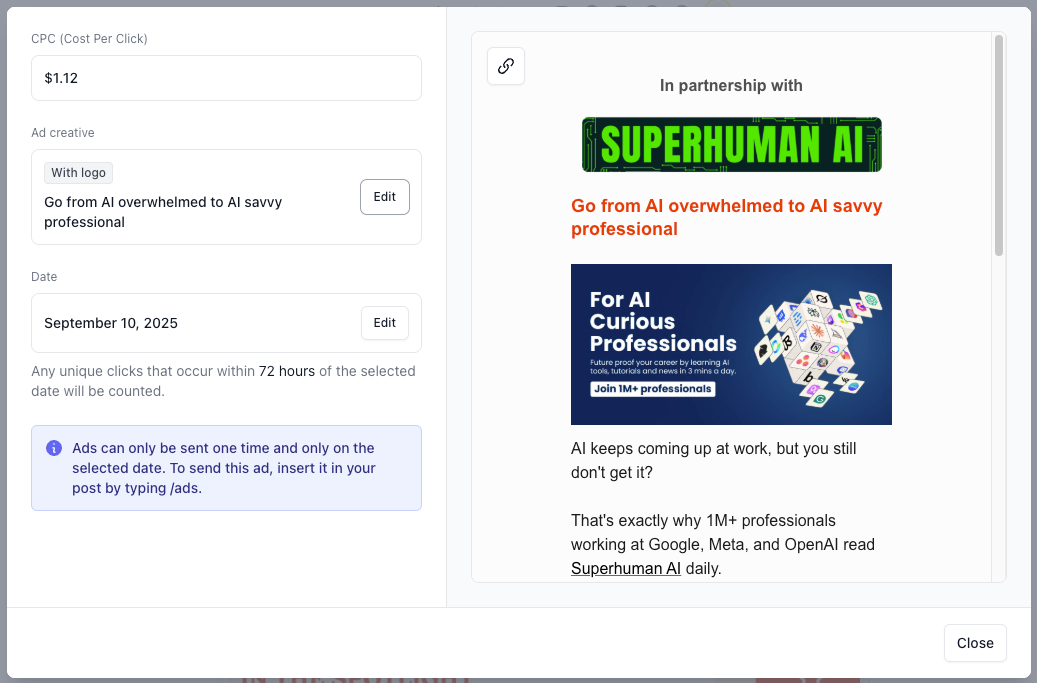Click the copy link icon button
The image size is (1037, 683).
(x=506, y=66)
